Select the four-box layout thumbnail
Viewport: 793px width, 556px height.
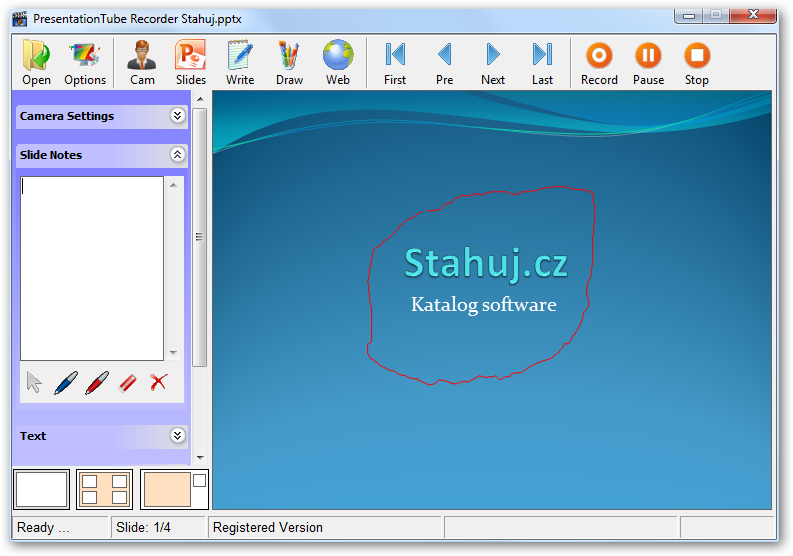105,489
